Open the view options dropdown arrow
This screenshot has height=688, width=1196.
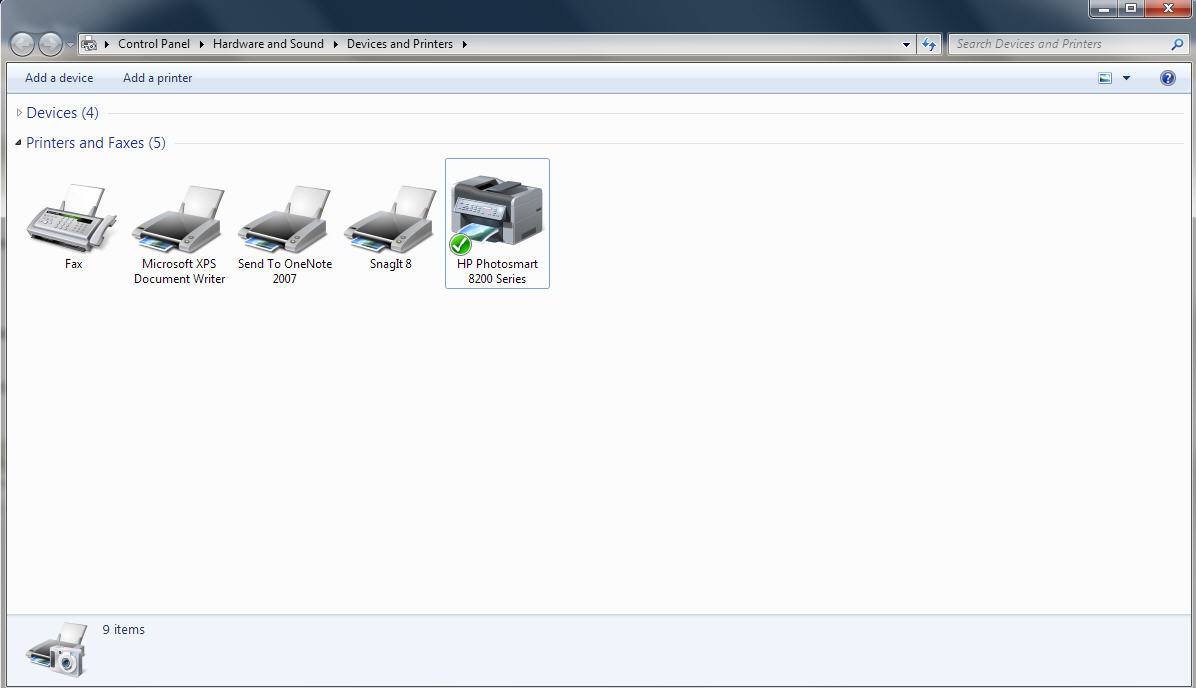[1125, 77]
